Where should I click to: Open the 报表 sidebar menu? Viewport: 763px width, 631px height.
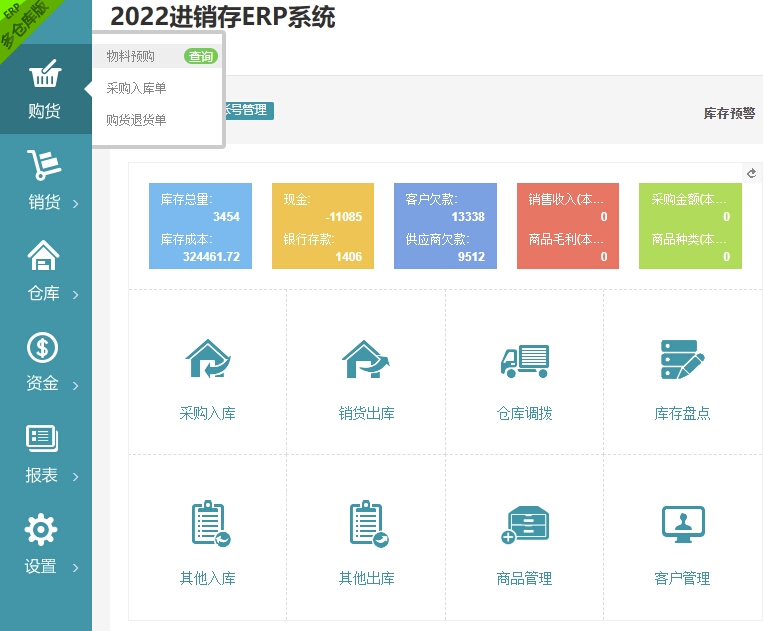pos(45,453)
